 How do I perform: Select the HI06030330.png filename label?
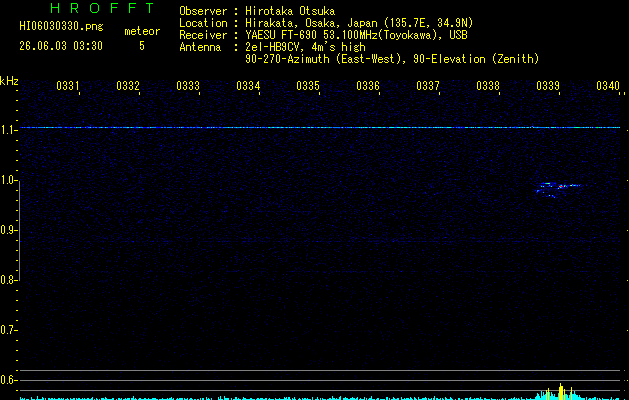pos(61,27)
